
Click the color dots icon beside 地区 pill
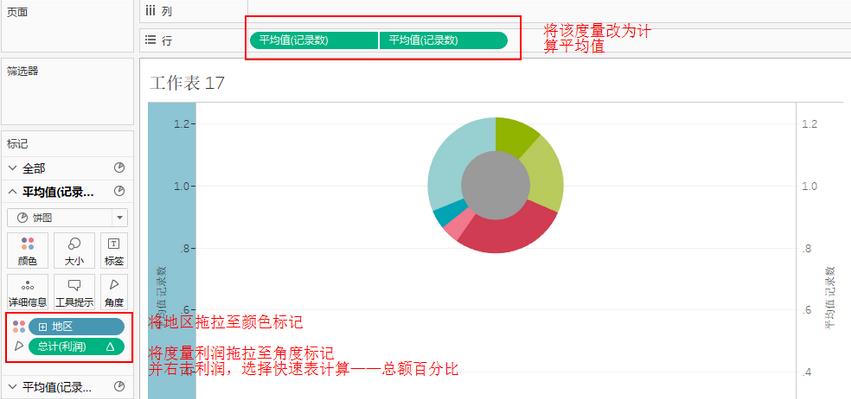[x=19, y=326]
